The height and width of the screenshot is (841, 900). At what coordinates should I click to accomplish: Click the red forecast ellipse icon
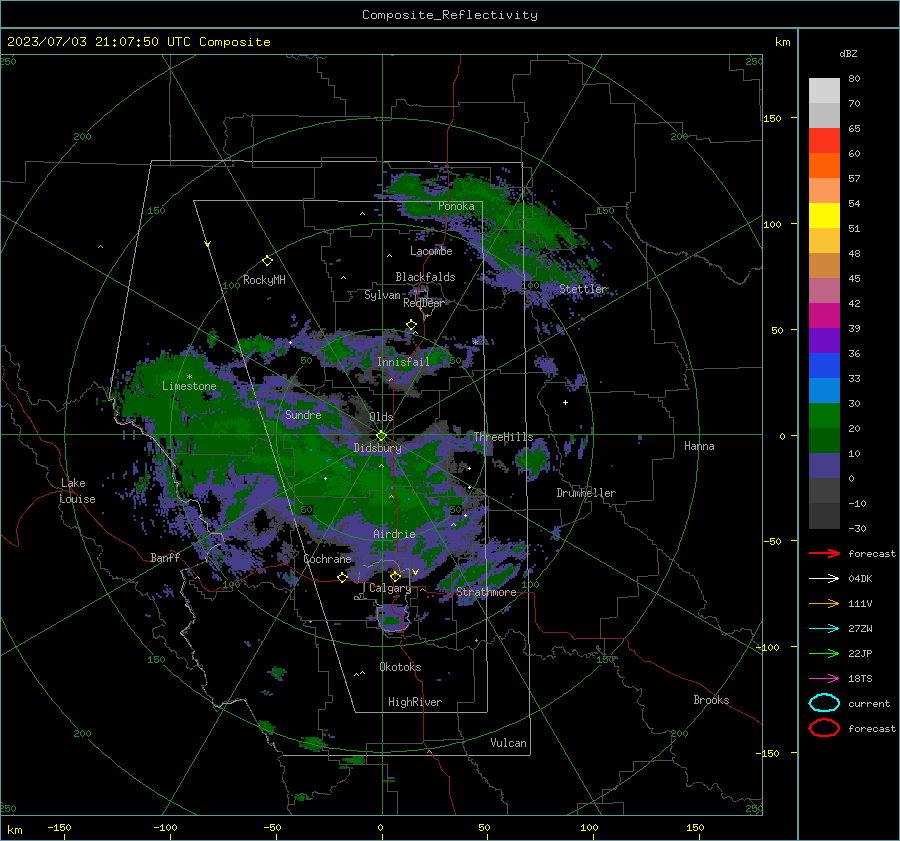824,728
